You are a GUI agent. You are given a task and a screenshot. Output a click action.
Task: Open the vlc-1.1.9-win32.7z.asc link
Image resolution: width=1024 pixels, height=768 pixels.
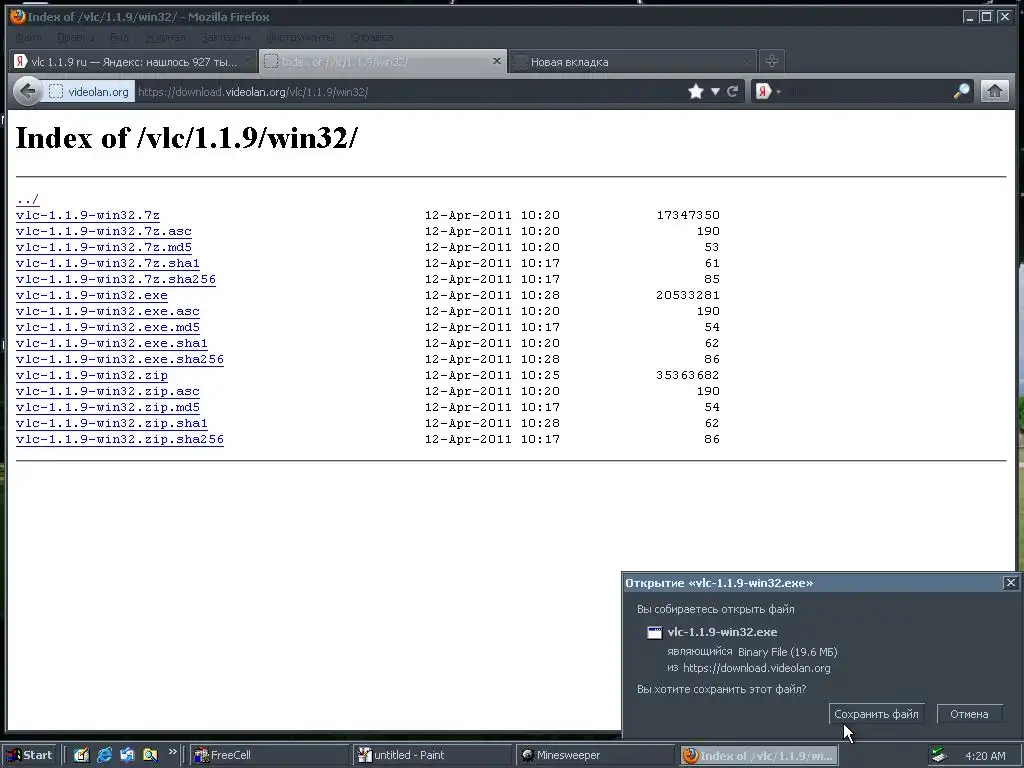(x=104, y=231)
